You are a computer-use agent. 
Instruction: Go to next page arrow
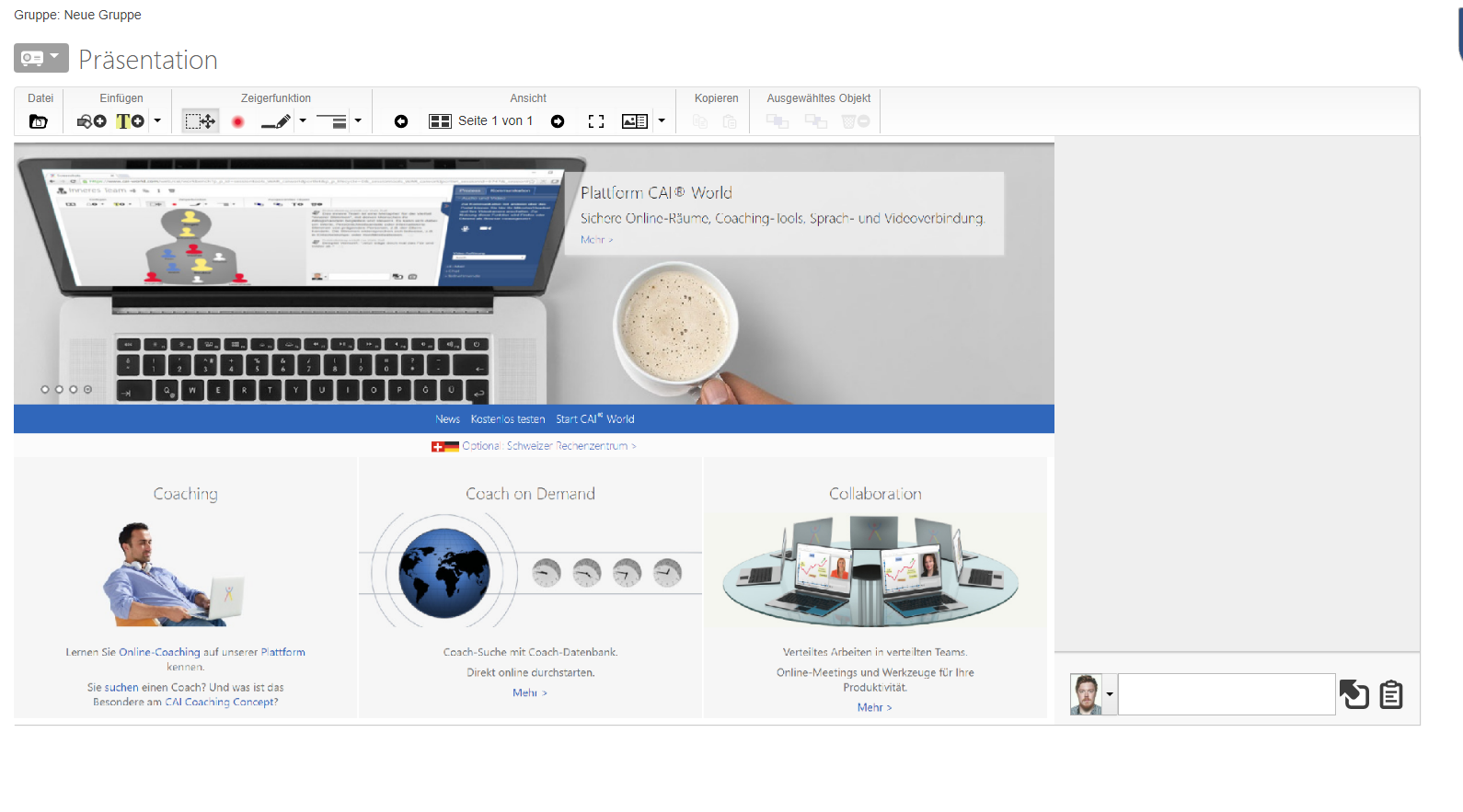click(558, 121)
